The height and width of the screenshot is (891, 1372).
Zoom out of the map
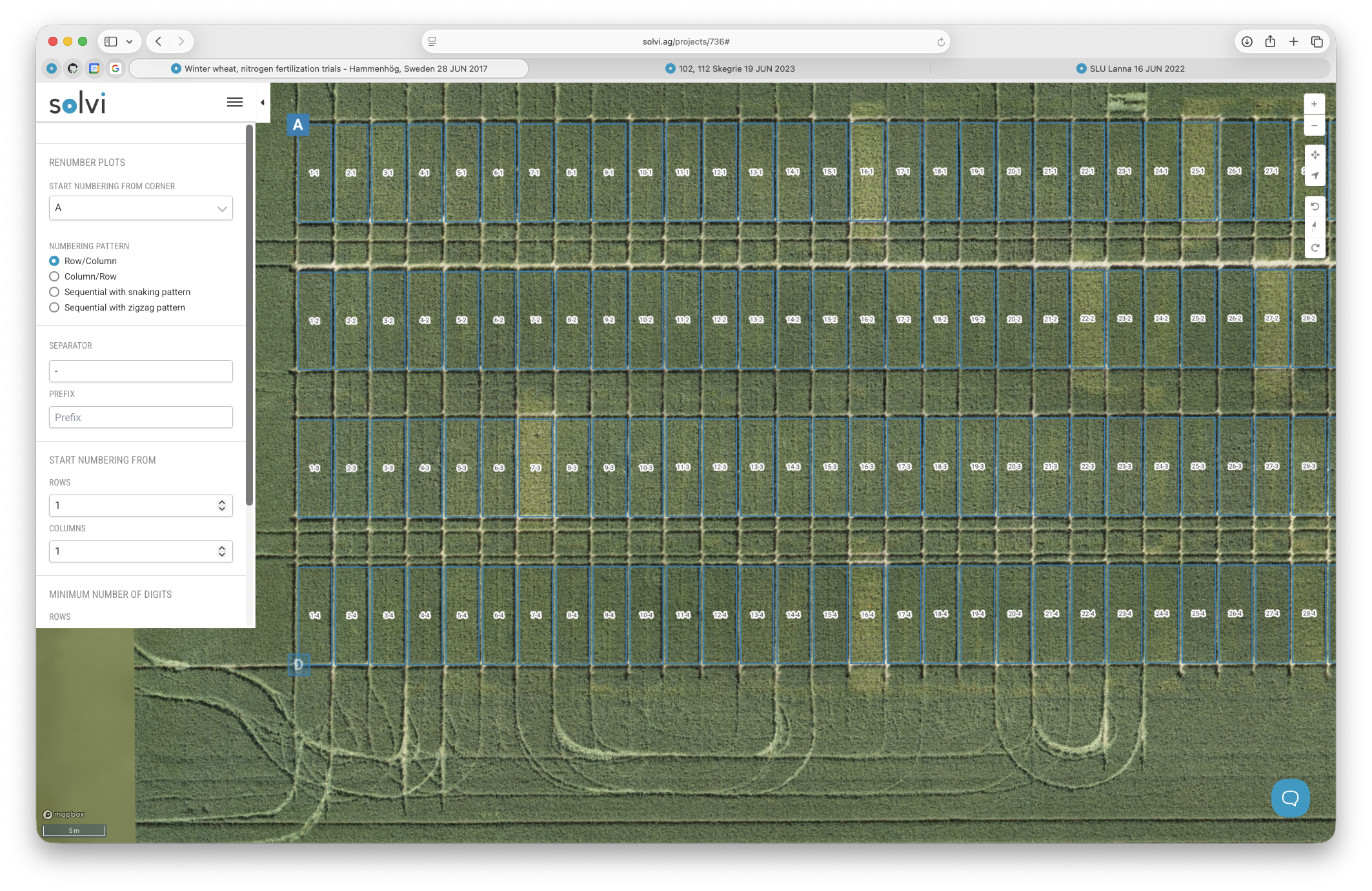(x=1314, y=125)
